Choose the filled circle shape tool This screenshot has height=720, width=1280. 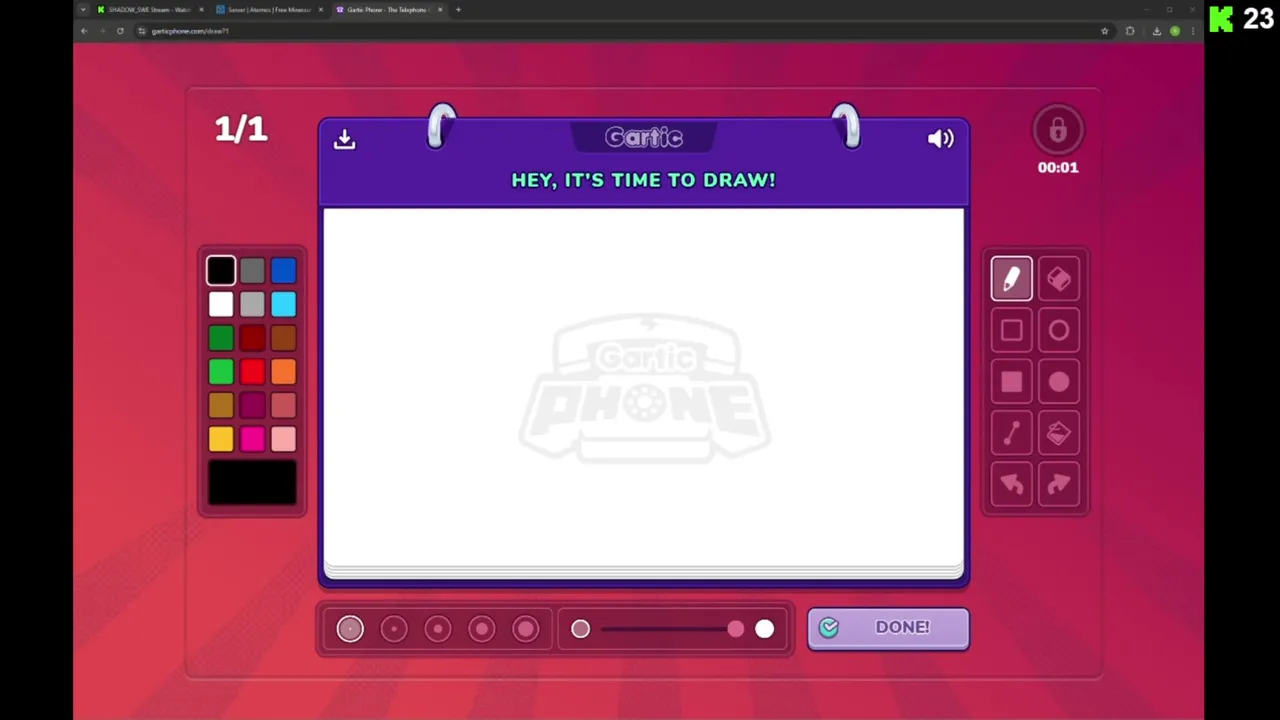click(x=1059, y=382)
